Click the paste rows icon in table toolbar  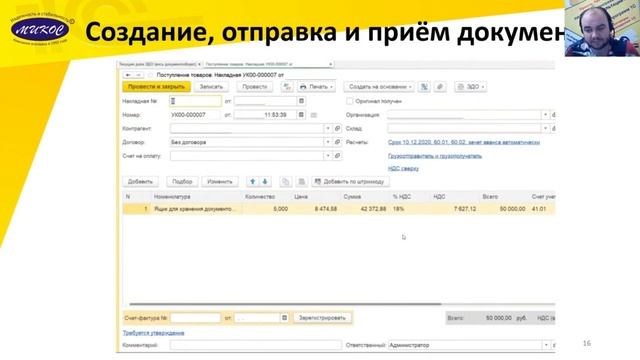pos(301,182)
